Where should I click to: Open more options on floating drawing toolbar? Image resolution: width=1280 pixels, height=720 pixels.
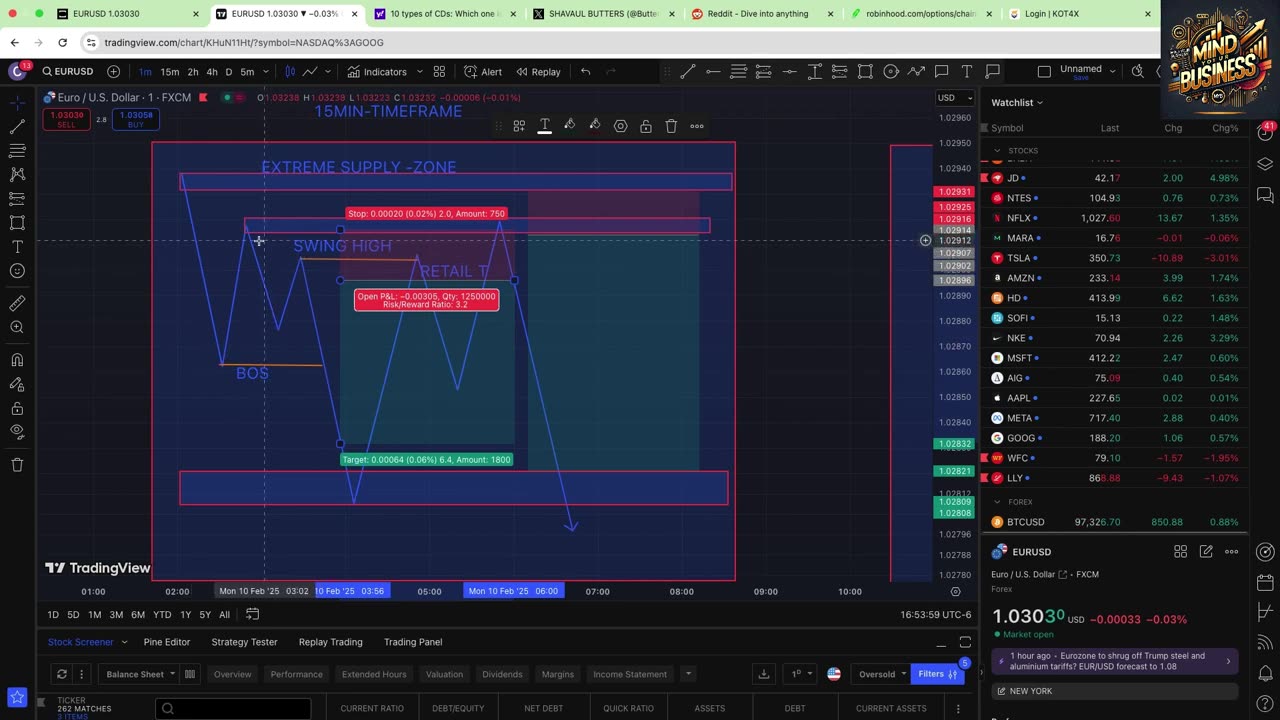pos(697,126)
